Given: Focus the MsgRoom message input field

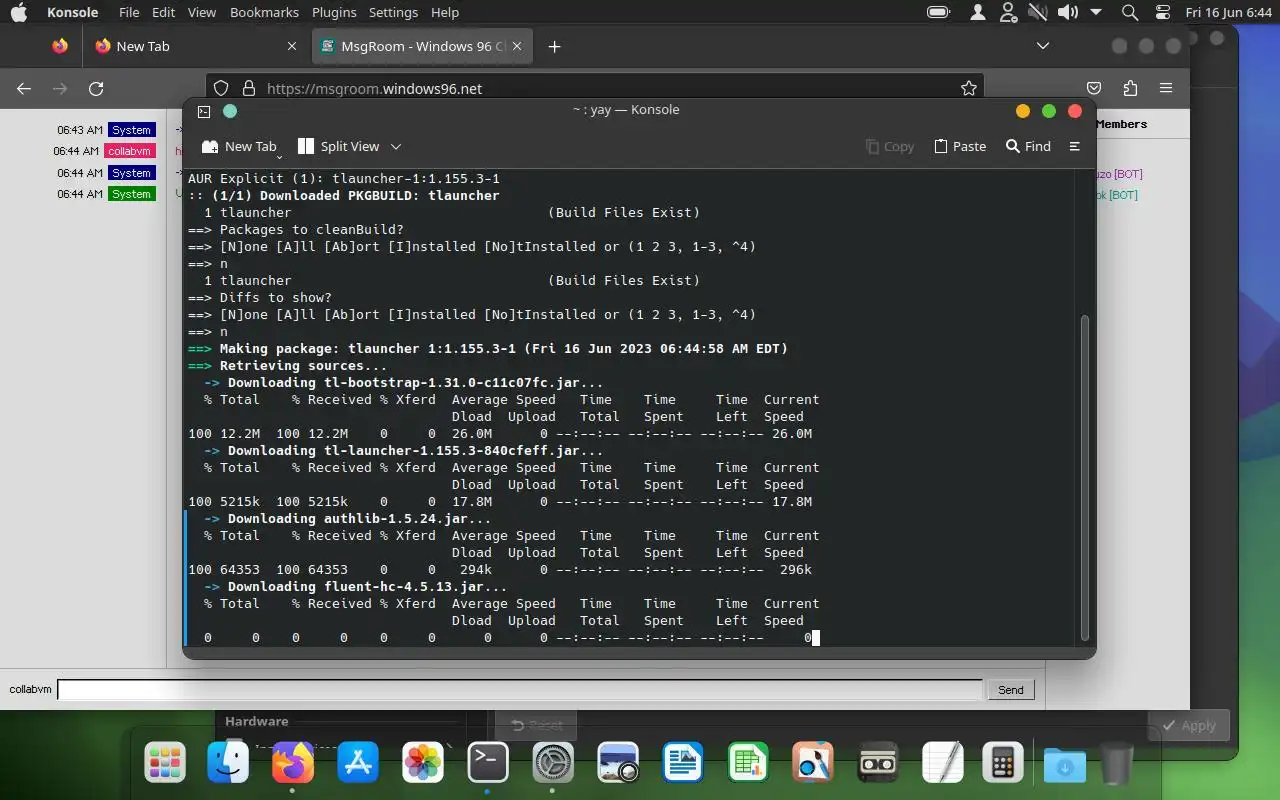Looking at the screenshot, I should coord(520,690).
